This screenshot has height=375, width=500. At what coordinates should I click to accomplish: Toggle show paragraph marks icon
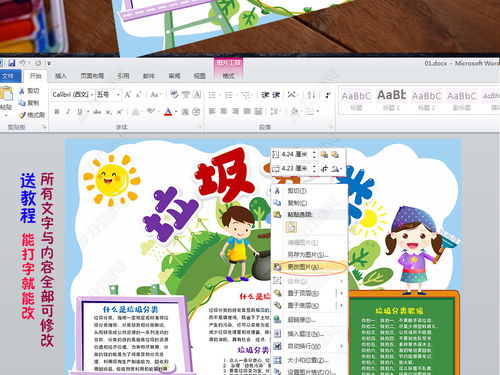(328, 95)
